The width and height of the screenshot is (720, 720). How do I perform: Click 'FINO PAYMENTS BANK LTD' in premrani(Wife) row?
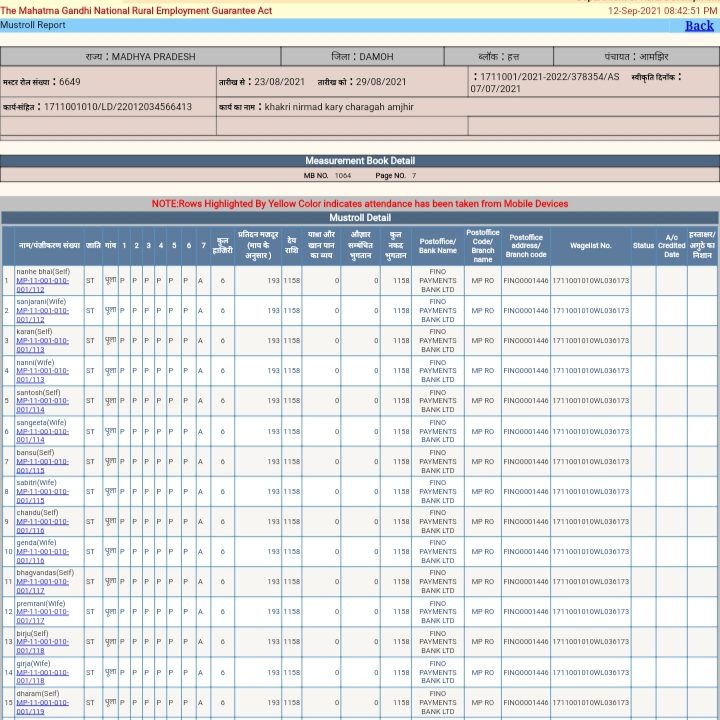(438, 612)
